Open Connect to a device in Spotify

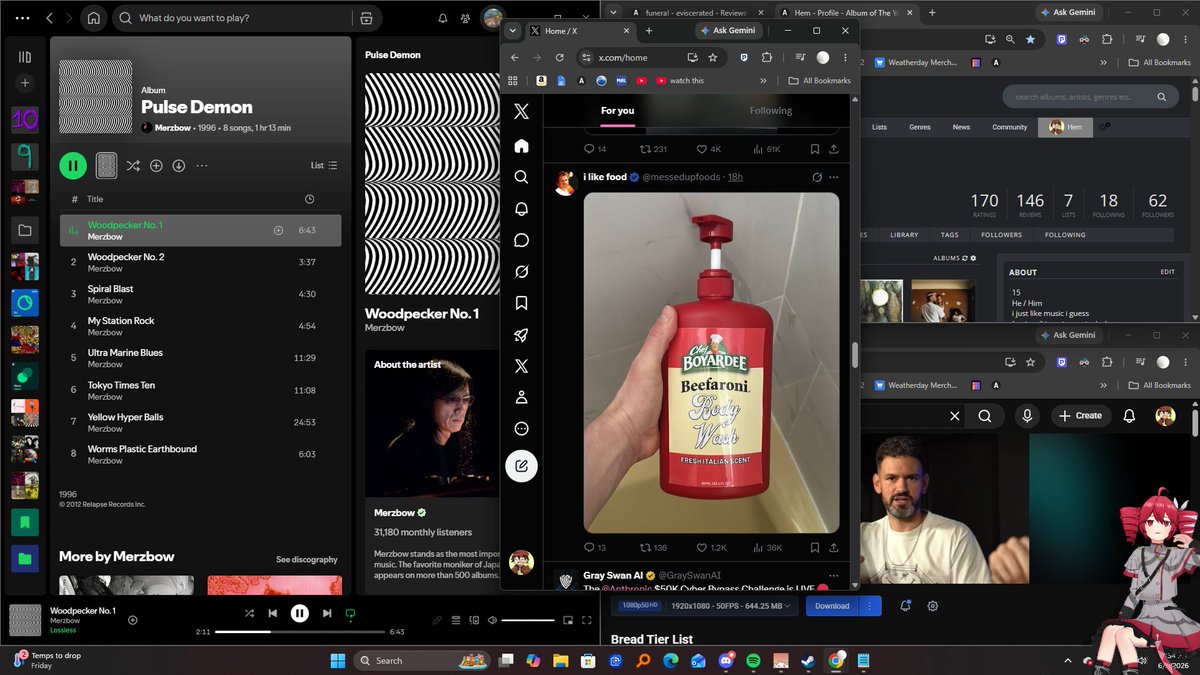point(473,621)
